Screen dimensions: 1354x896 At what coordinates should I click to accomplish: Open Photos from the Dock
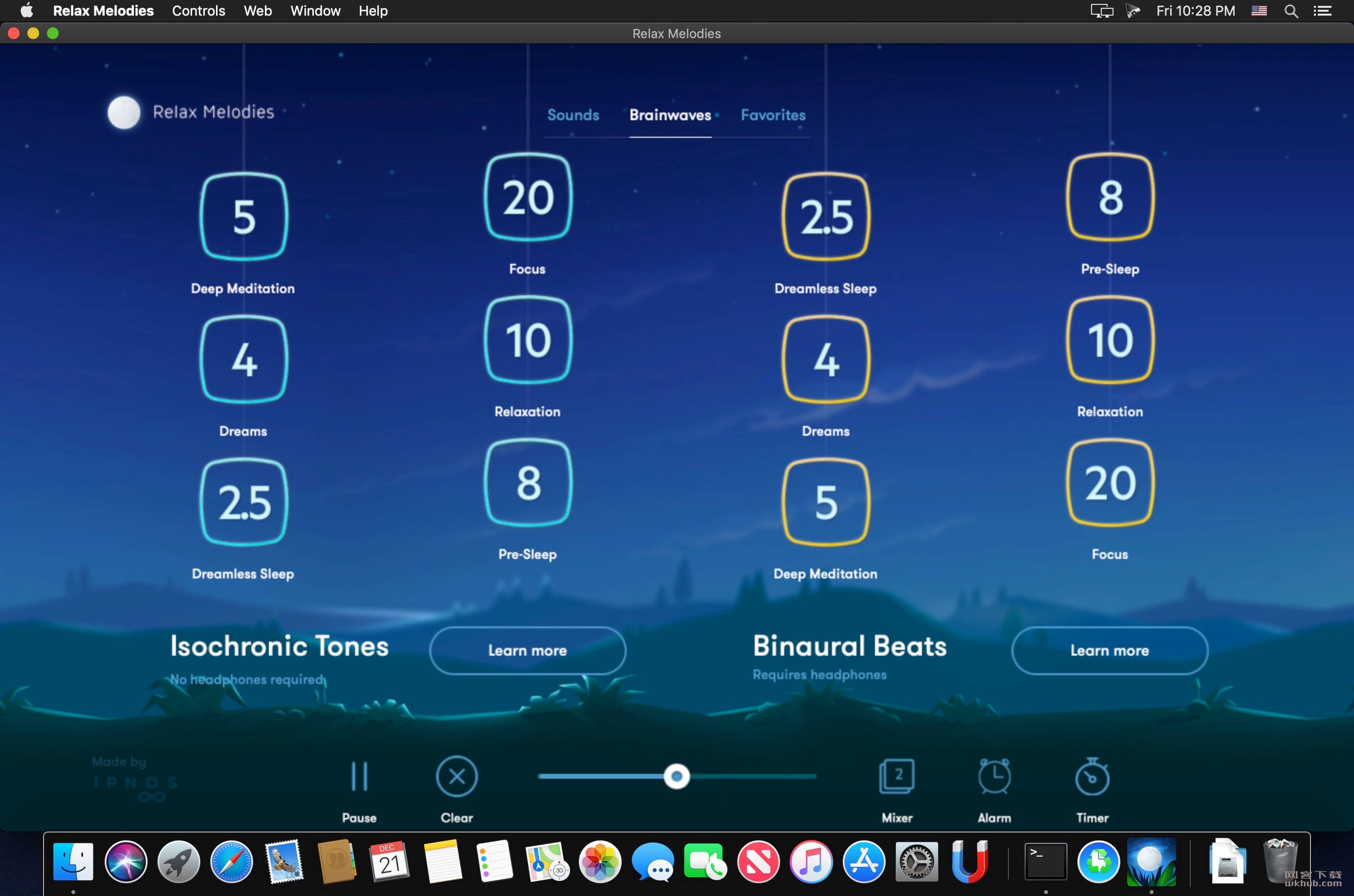[x=600, y=862]
